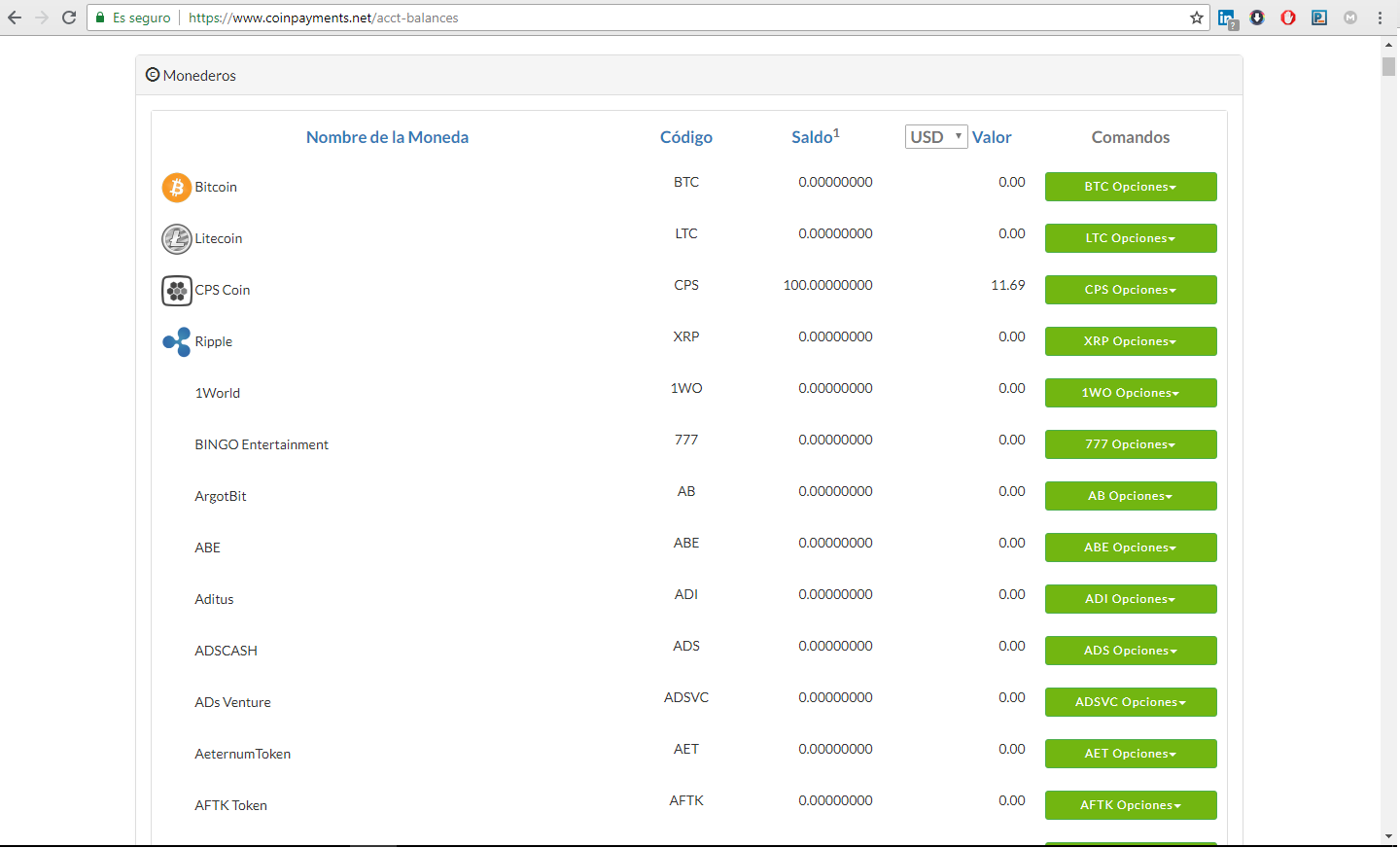The width and height of the screenshot is (1400, 848).
Task: Click the BINGO Entertainment name text
Action: pos(262,444)
